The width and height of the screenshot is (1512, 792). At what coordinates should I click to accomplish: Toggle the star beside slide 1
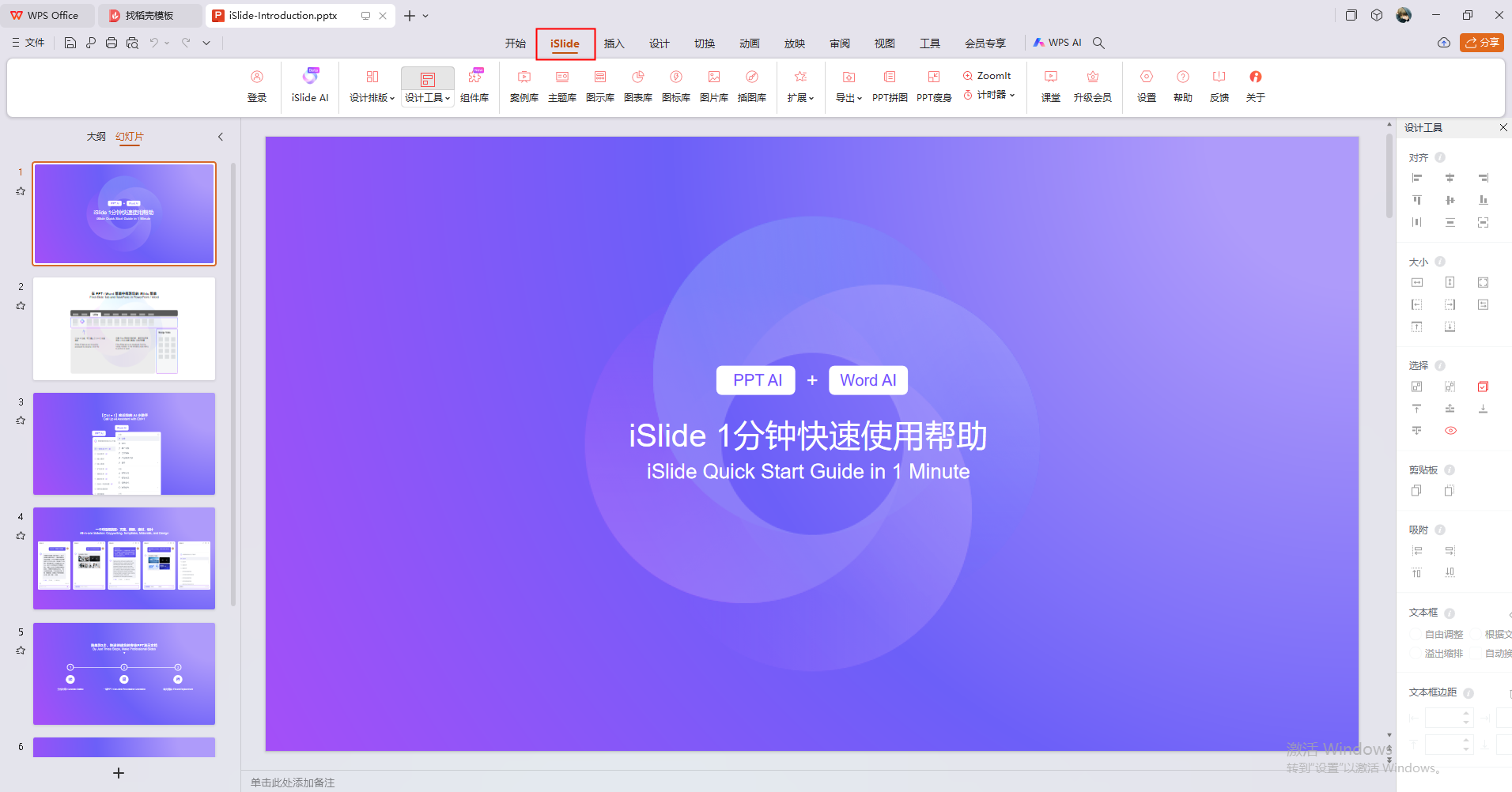pos(21,191)
